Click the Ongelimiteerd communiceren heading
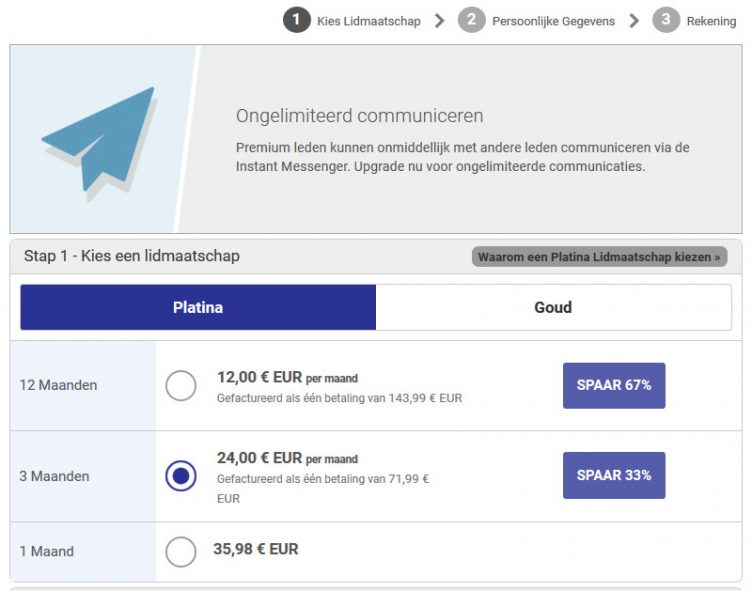Image resolution: width=752 pixels, height=591 pixels. click(360, 116)
